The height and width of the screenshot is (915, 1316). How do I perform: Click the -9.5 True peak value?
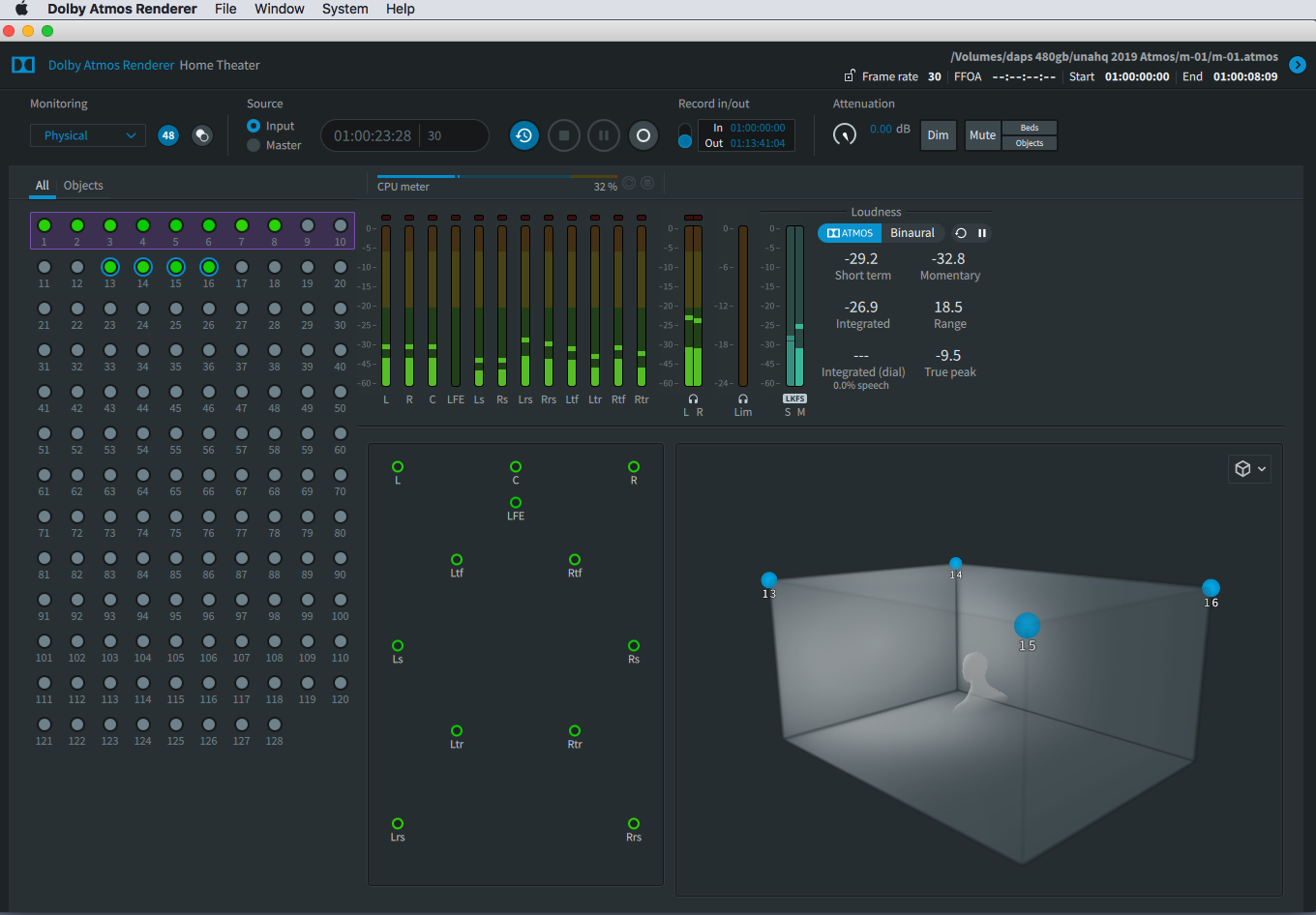pos(948,356)
